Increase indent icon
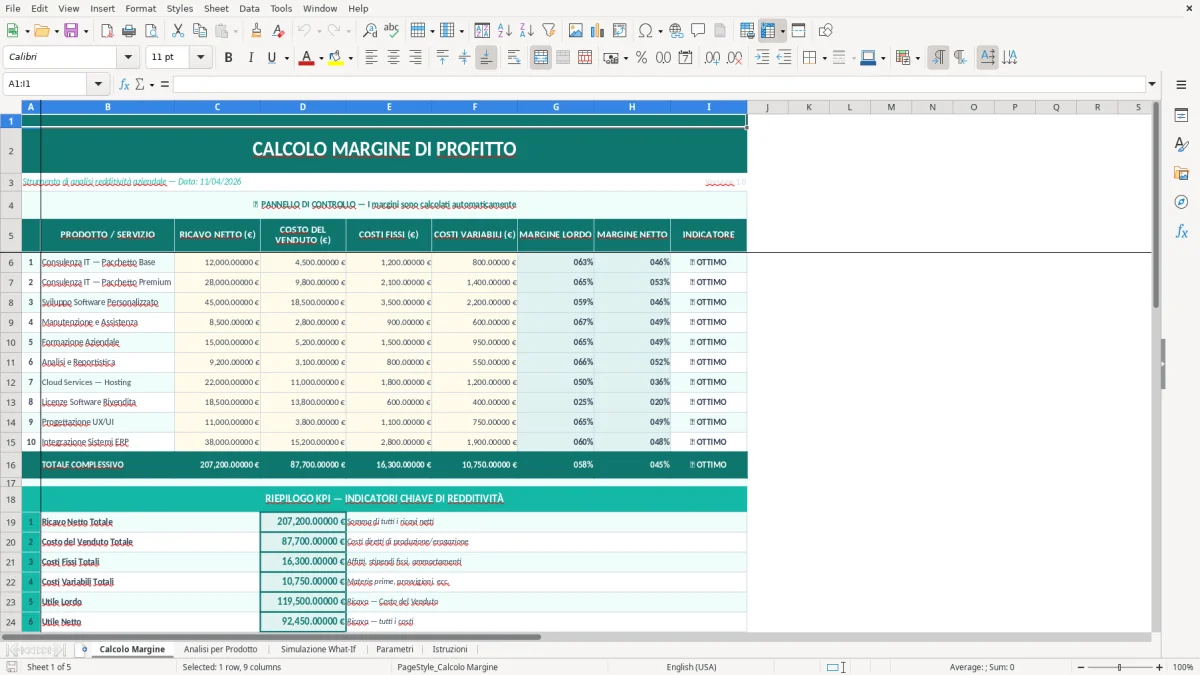 point(762,58)
